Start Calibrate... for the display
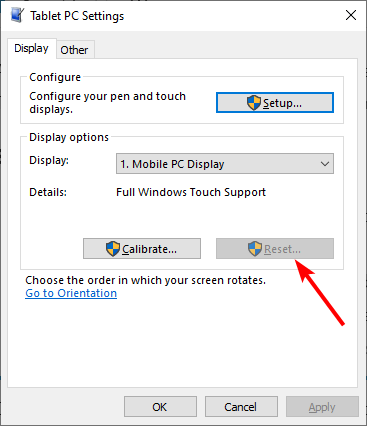The width and height of the screenshot is (367, 426). pos(142,249)
